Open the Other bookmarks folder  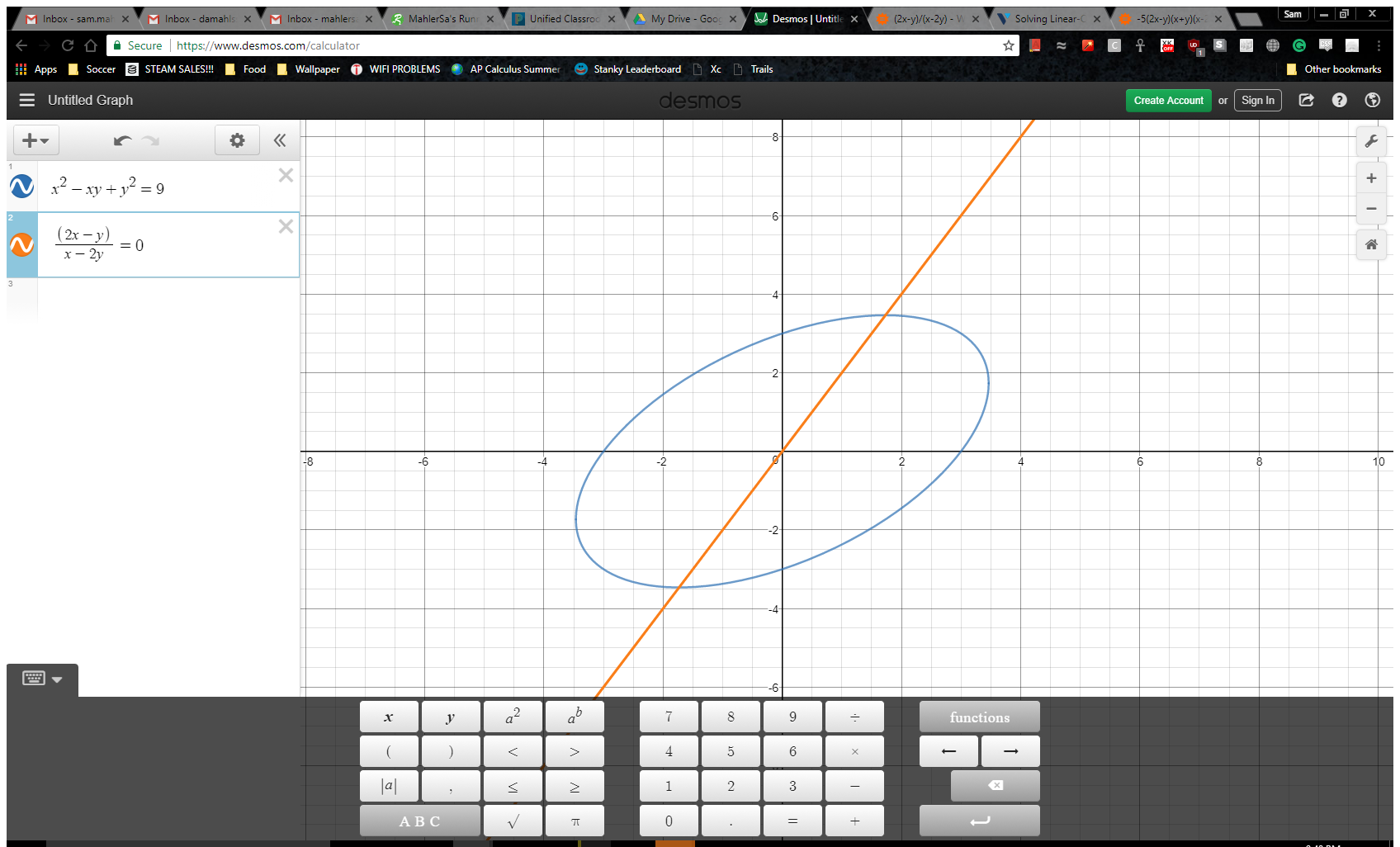click(x=1333, y=69)
